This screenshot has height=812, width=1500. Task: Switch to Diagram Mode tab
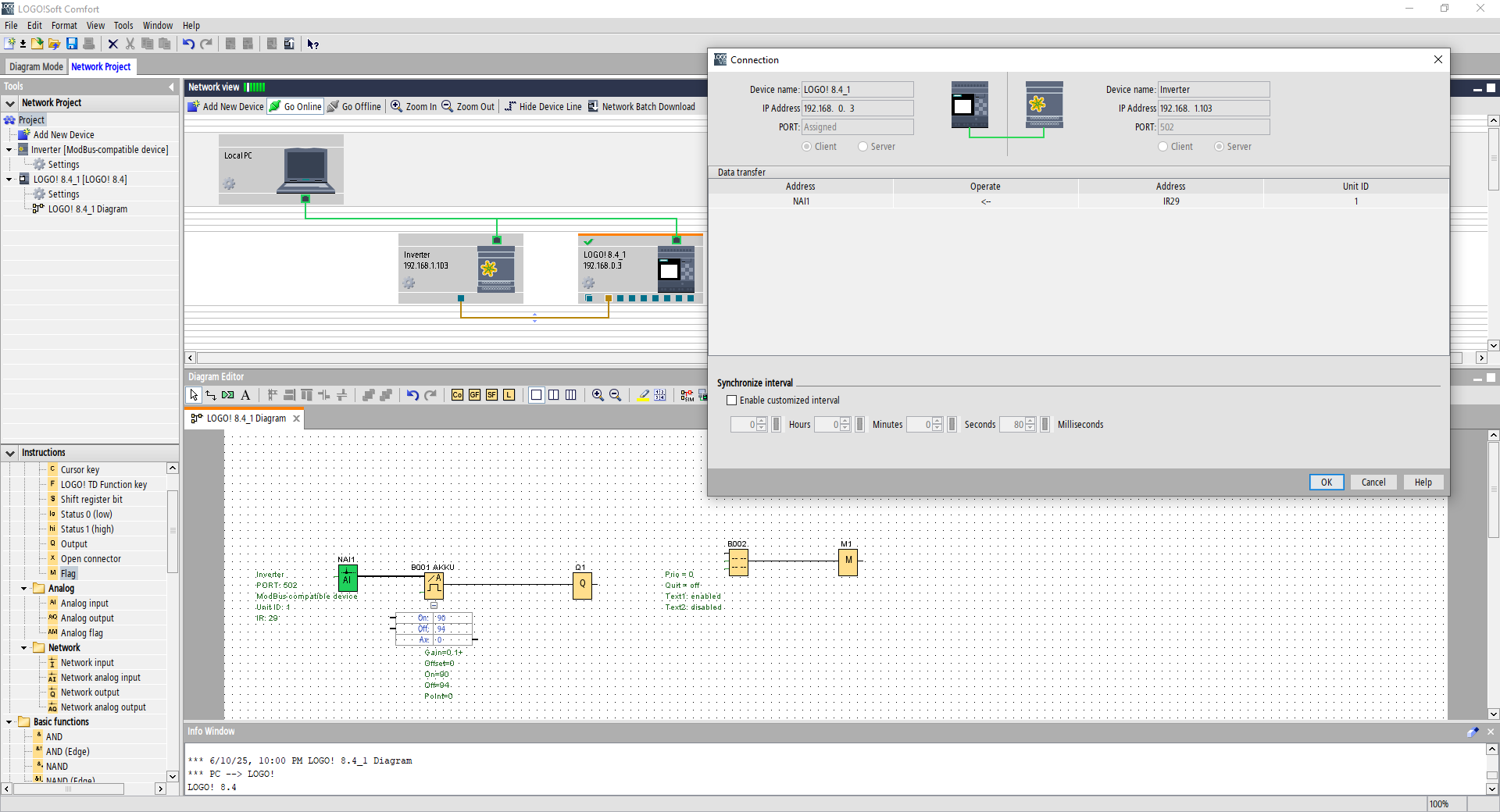(x=36, y=67)
